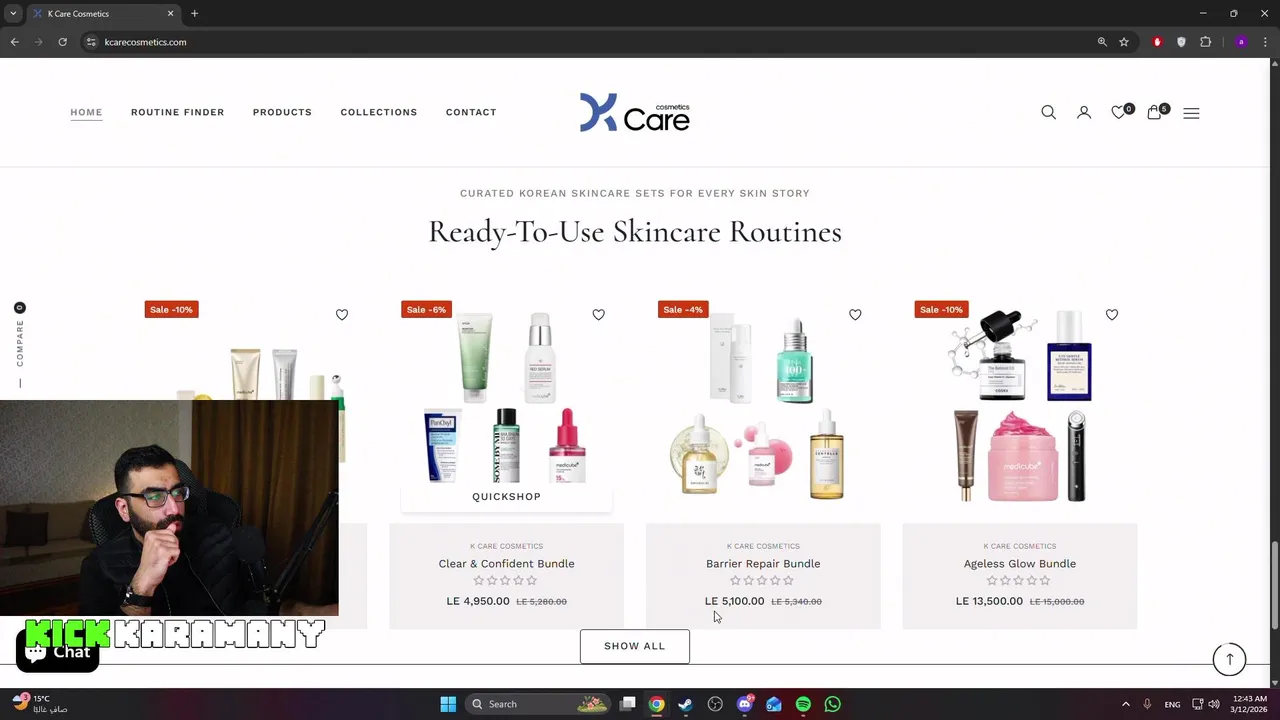This screenshot has width=1280, height=720.
Task: Open the Windows Start button
Action: pos(448,704)
